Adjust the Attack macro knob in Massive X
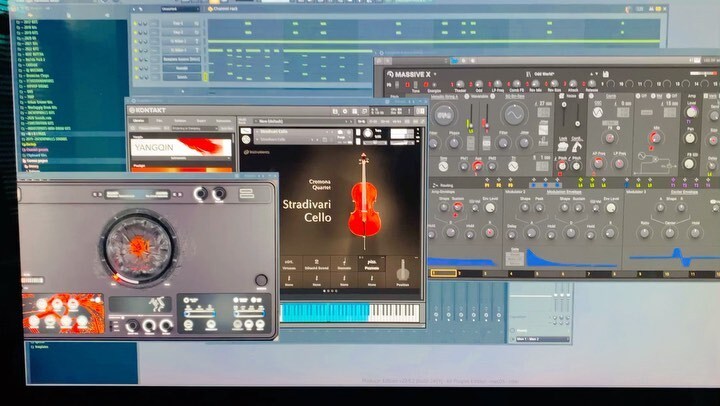This screenshot has height=406, width=720. 573,84
